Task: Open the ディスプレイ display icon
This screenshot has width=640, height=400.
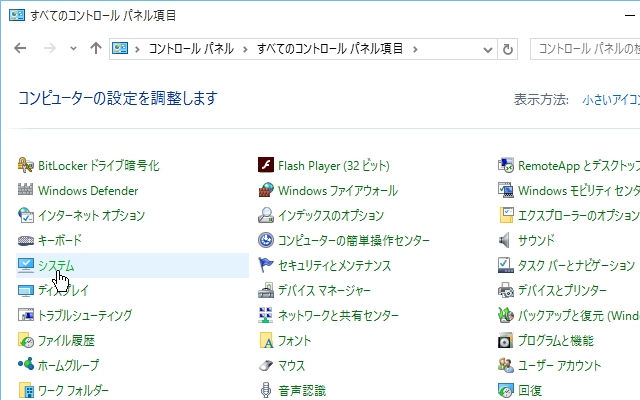Action: (26, 290)
